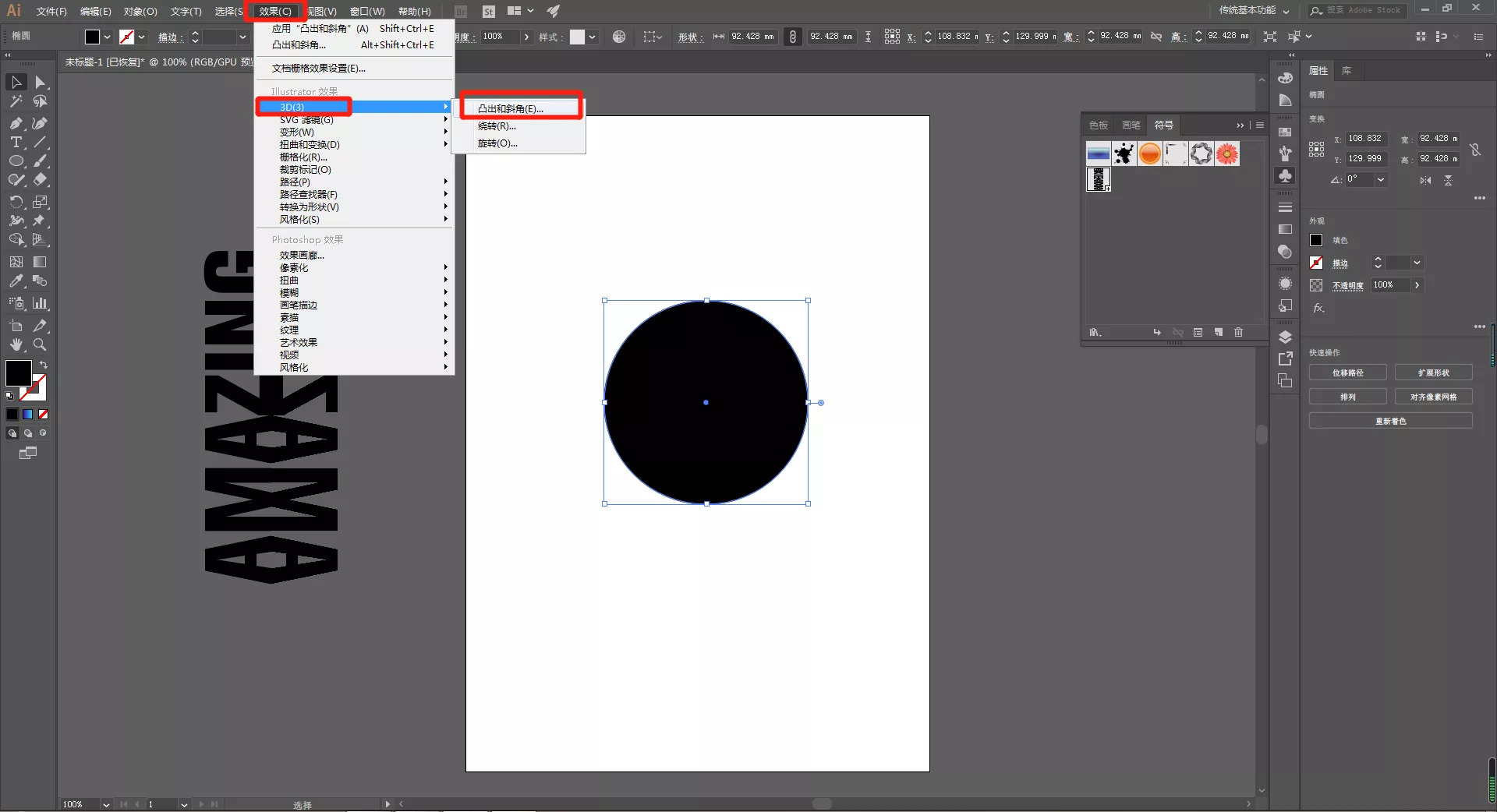Select the flower thumbnail in the Symbols panel

coord(1227,154)
